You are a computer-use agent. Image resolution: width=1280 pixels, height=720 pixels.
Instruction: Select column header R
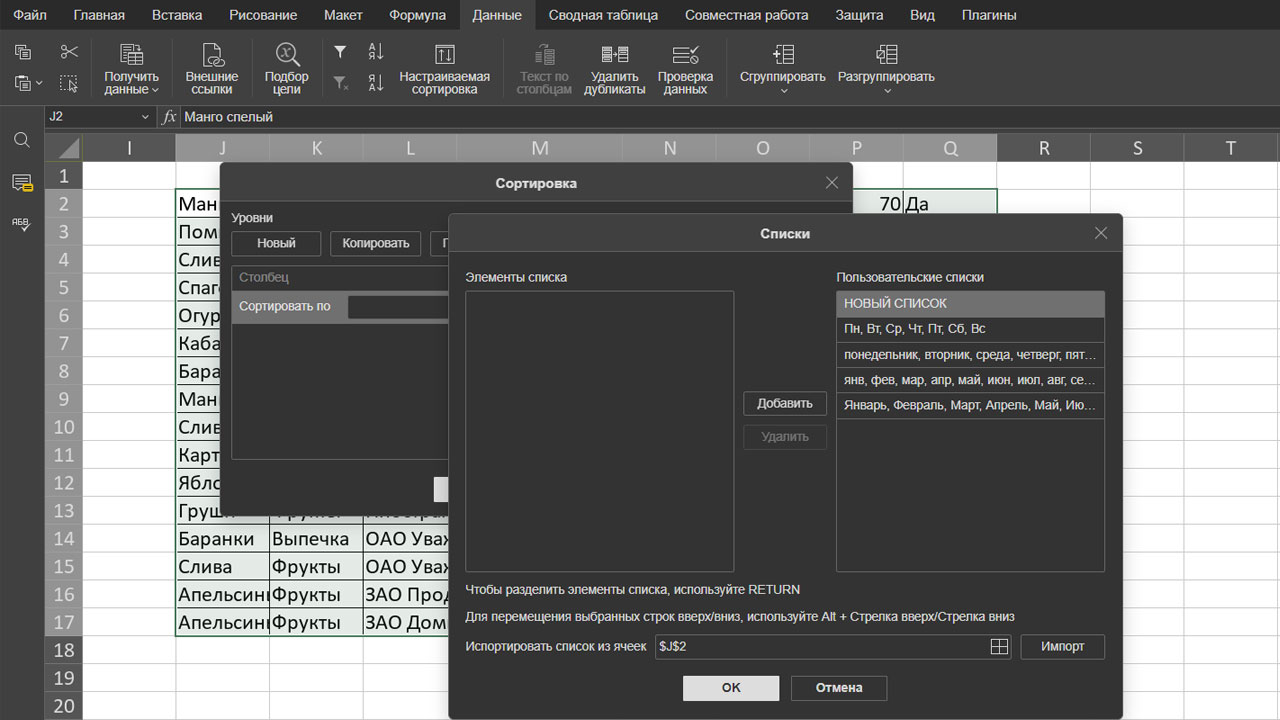1043,148
